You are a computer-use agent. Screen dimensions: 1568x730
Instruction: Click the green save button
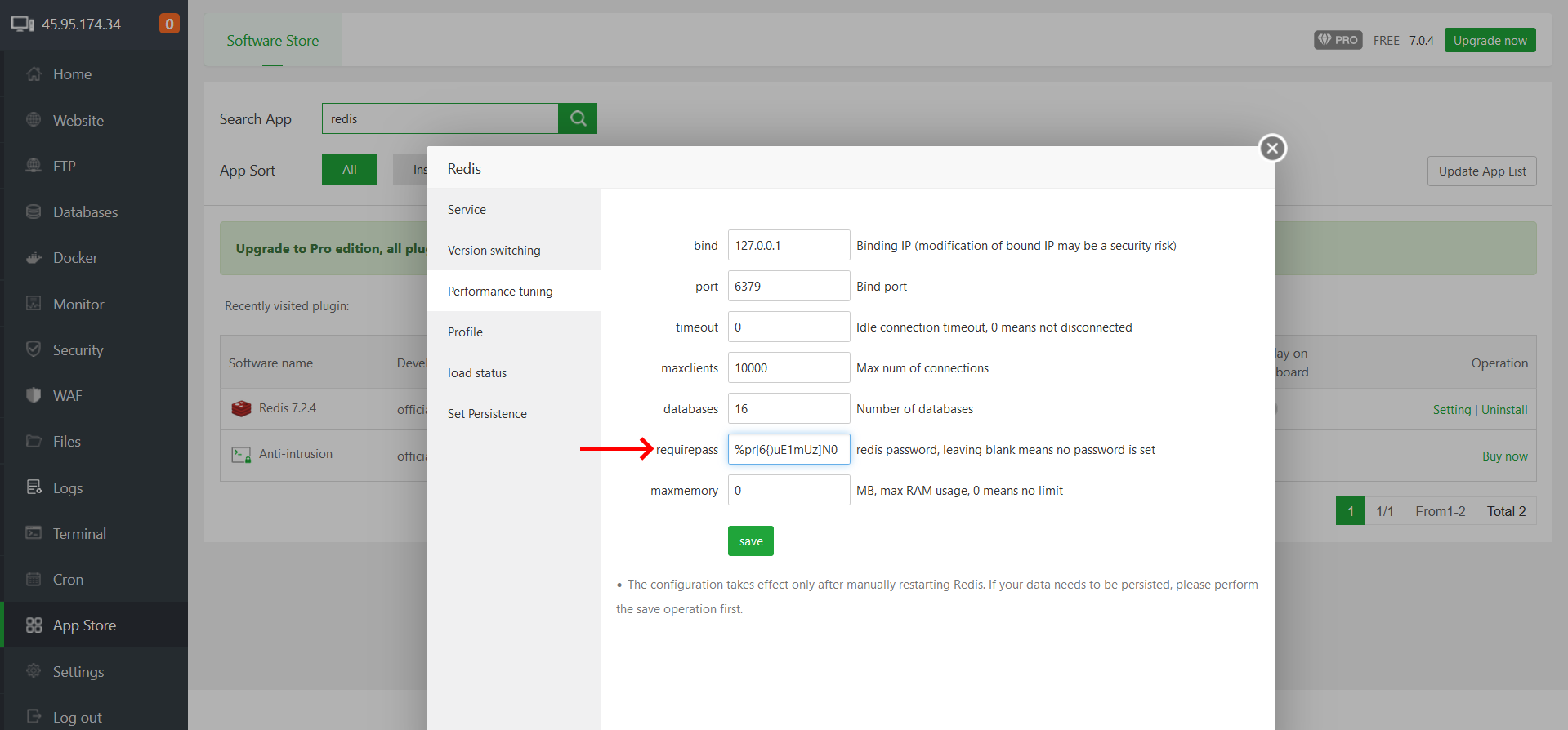point(751,541)
